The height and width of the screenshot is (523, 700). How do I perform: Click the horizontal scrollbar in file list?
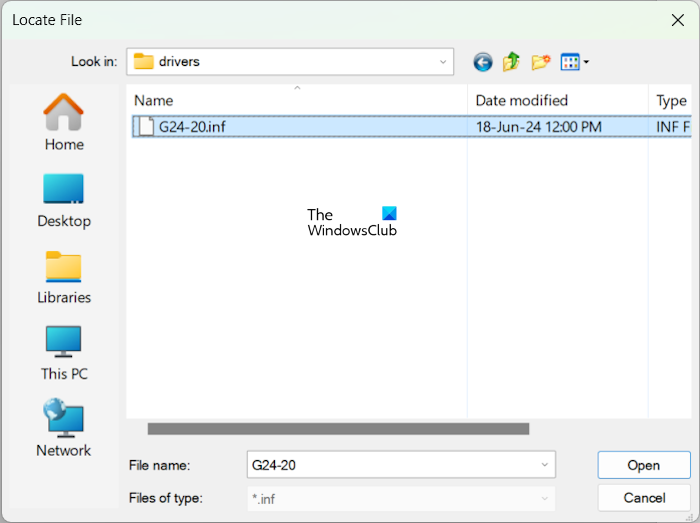338,429
